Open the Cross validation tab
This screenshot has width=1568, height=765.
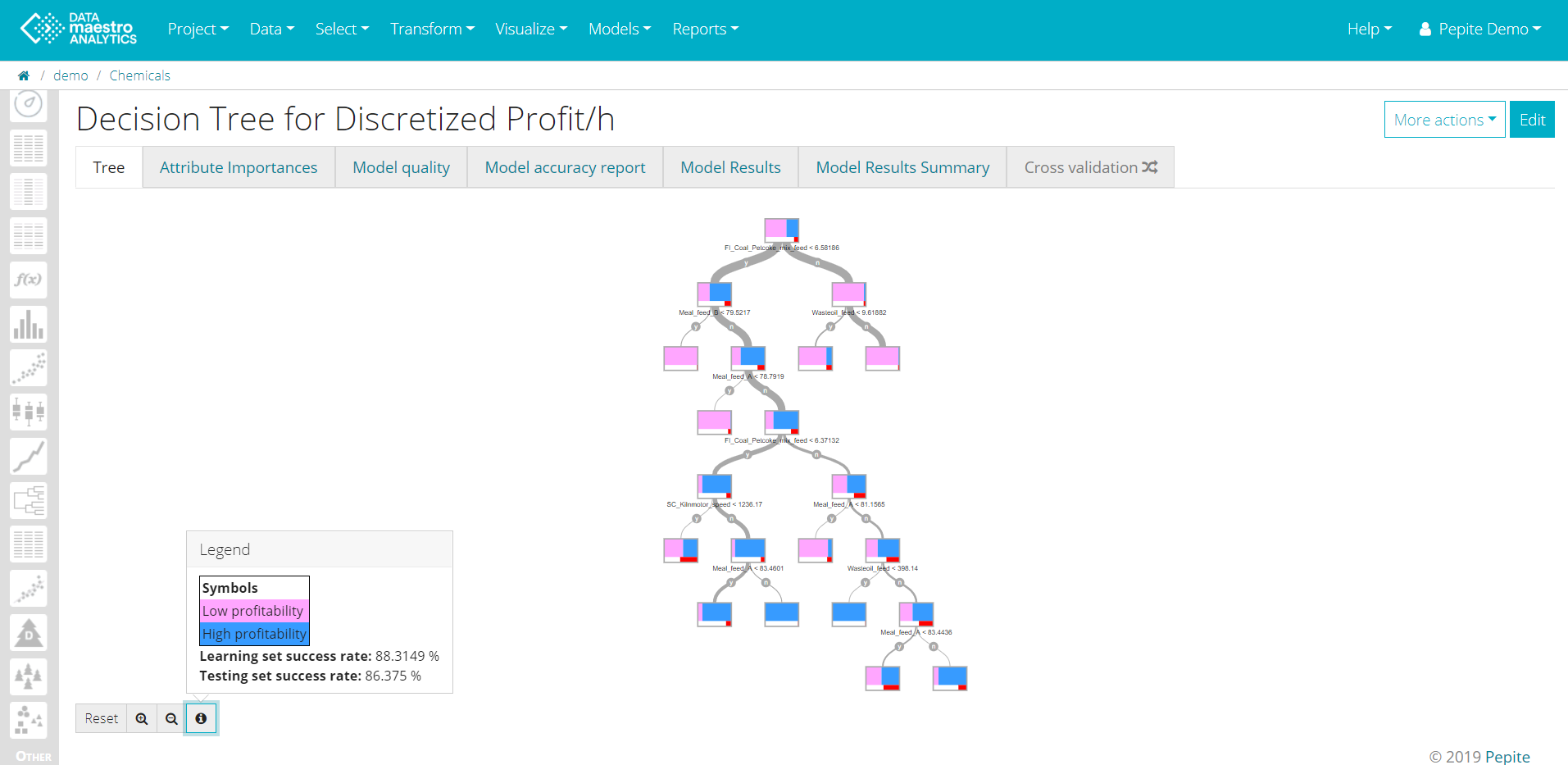coord(1090,167)
